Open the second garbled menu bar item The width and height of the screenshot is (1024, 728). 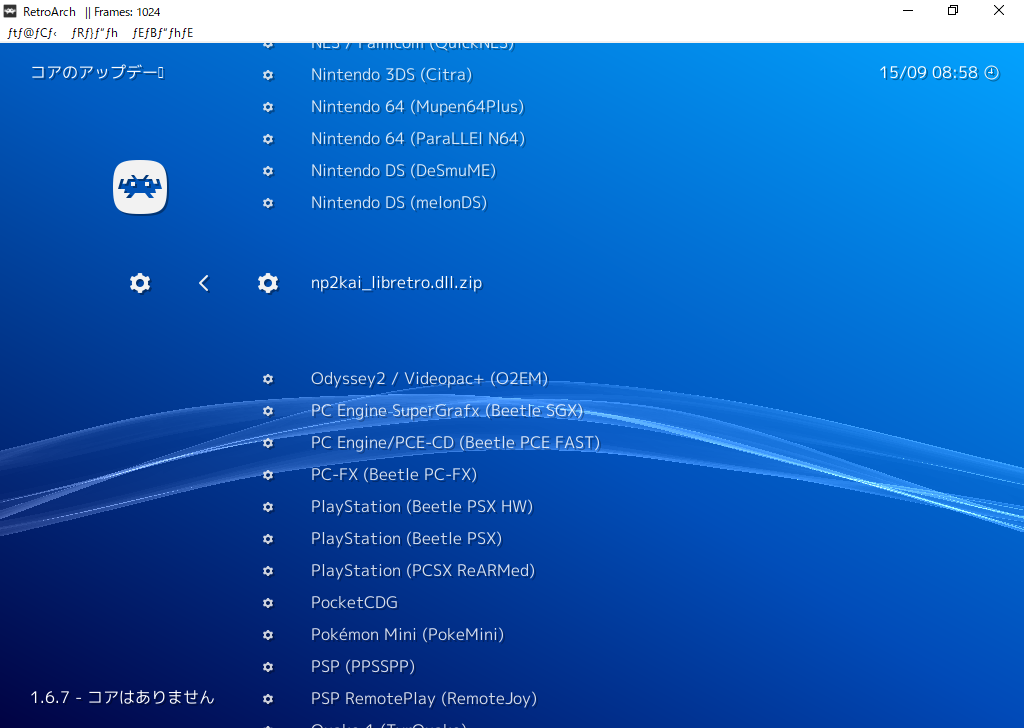click(x=95, y=33)
